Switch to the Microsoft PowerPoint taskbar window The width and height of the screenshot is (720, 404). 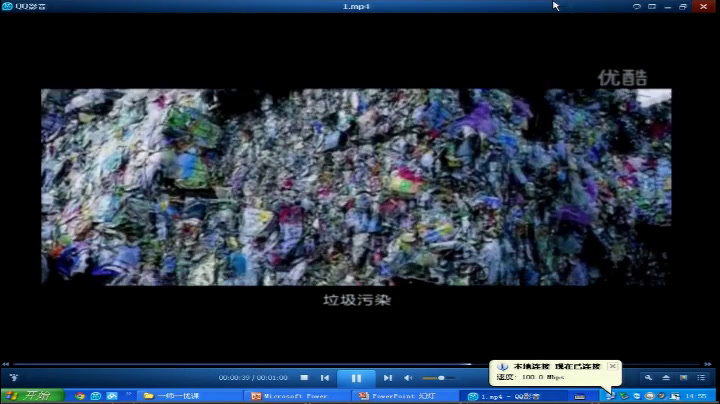(x=297, y=396)
